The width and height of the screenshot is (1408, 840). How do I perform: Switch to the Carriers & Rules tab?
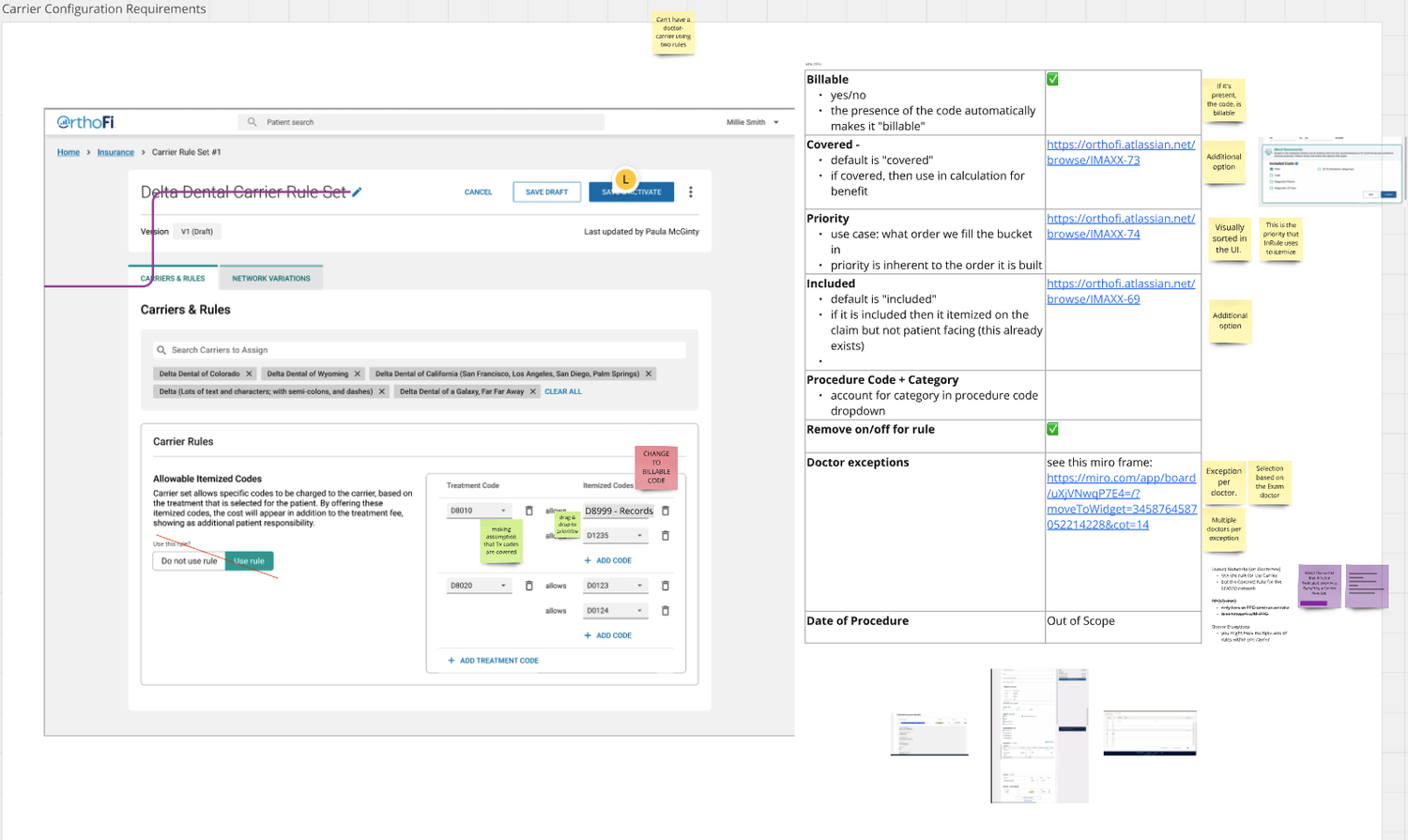(x=173, y=278)
